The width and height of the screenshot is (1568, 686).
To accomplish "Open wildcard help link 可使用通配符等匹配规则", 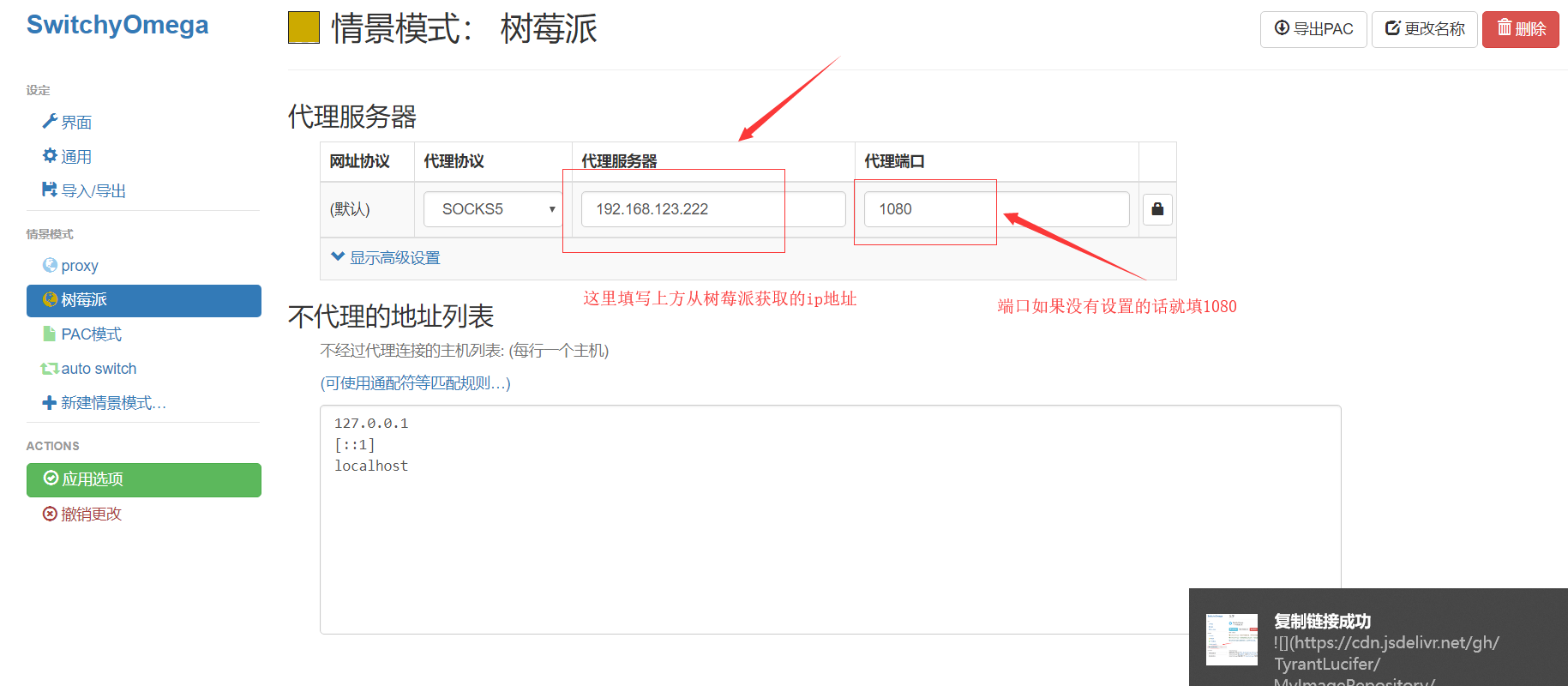I will click(x=416, y=383).
